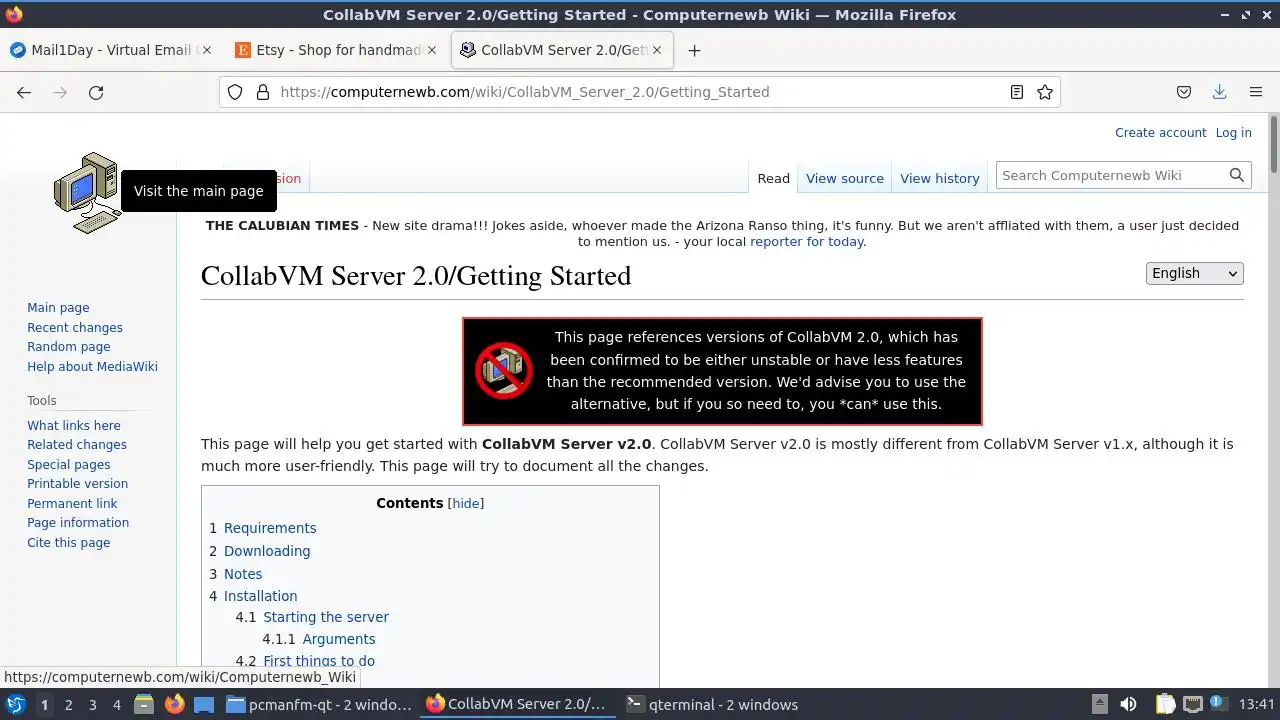The height and width of the screenshot is (720, 1280).
Task: Open file manager from taskbar quick launch
Action: coord(143,704)
